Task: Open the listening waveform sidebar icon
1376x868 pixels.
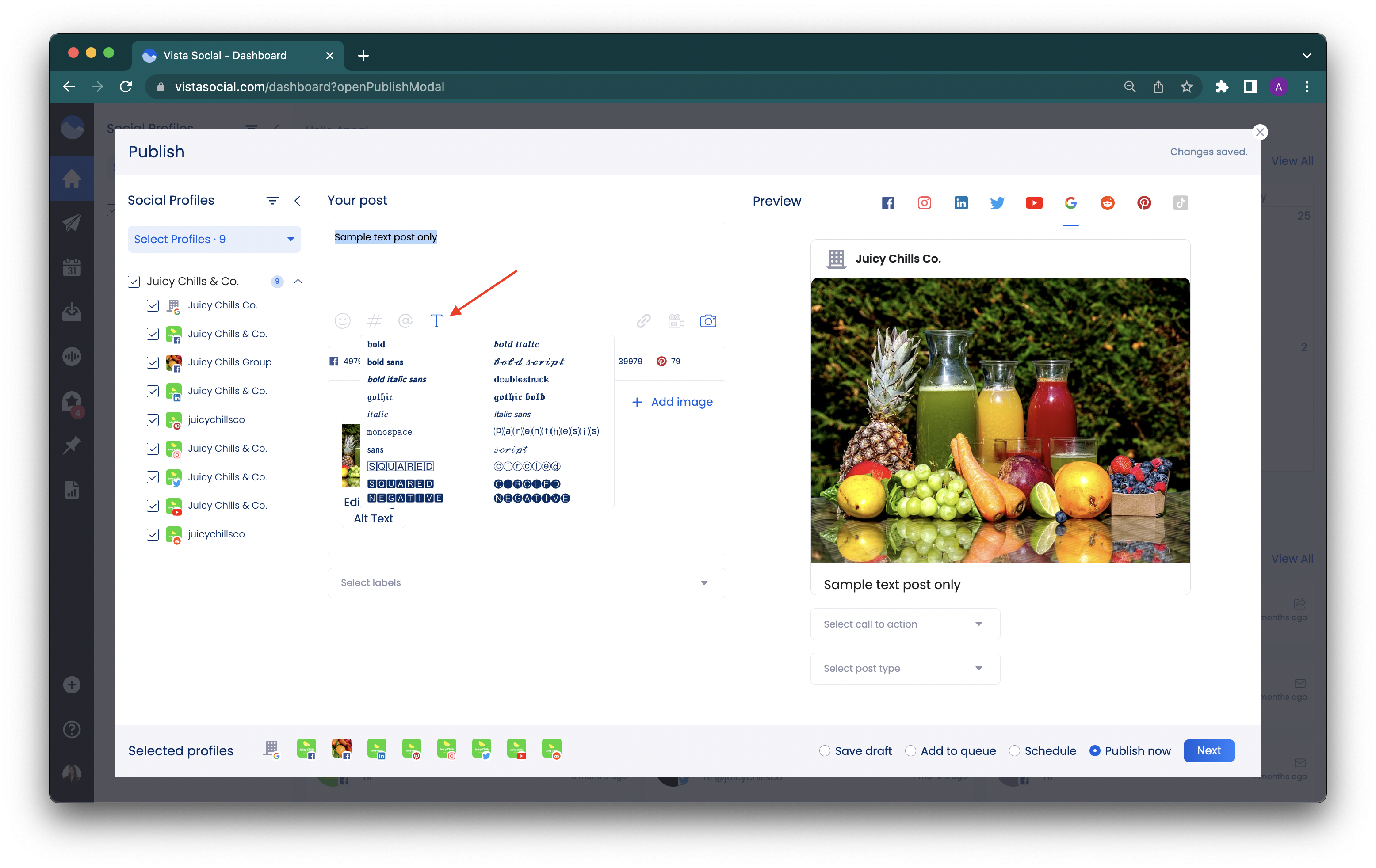Action: (x=72, y=356)
